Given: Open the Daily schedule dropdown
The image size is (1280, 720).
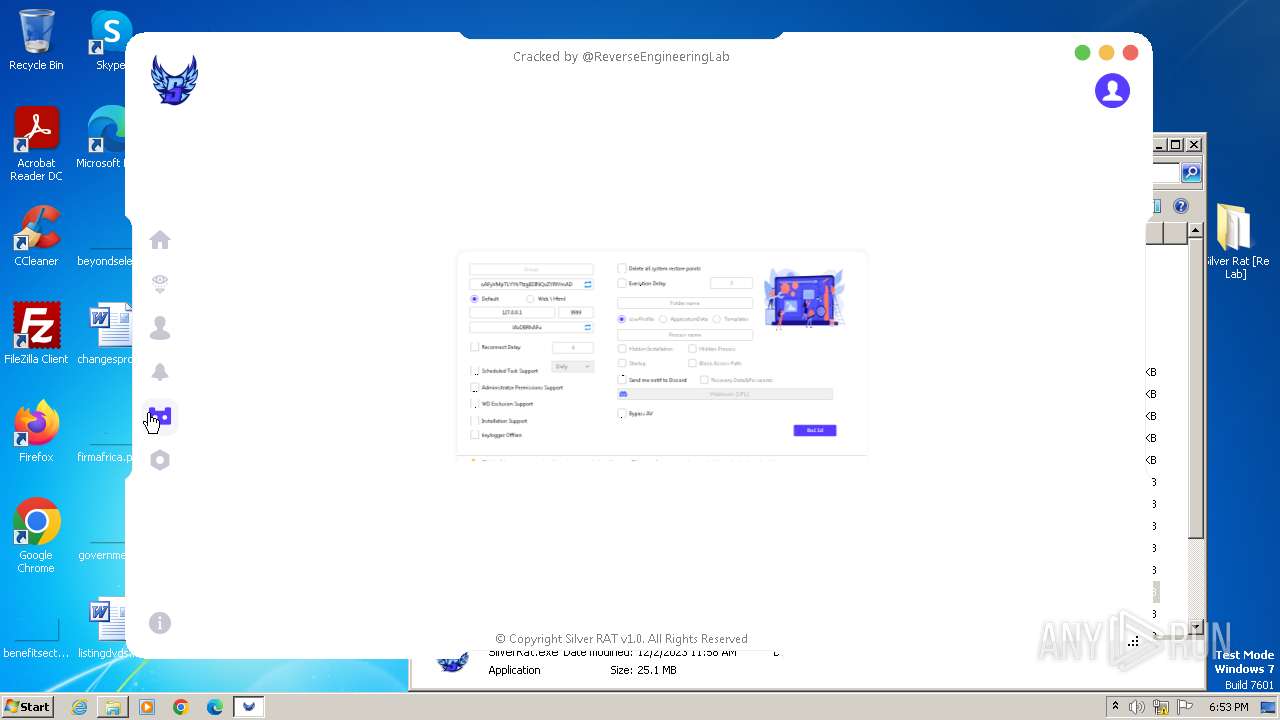Looking at the screenshot, I should coord(573,366).
